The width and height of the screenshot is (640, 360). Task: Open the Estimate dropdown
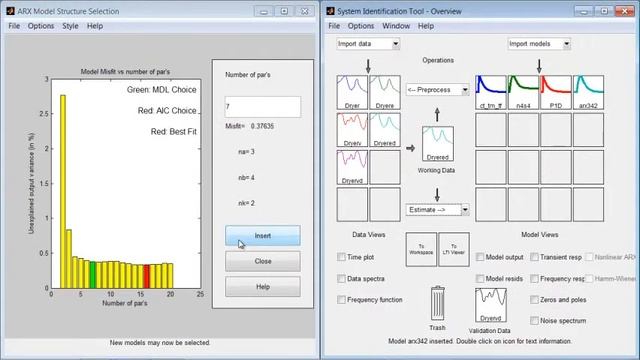pyautogui.click(x=438, y=210)
